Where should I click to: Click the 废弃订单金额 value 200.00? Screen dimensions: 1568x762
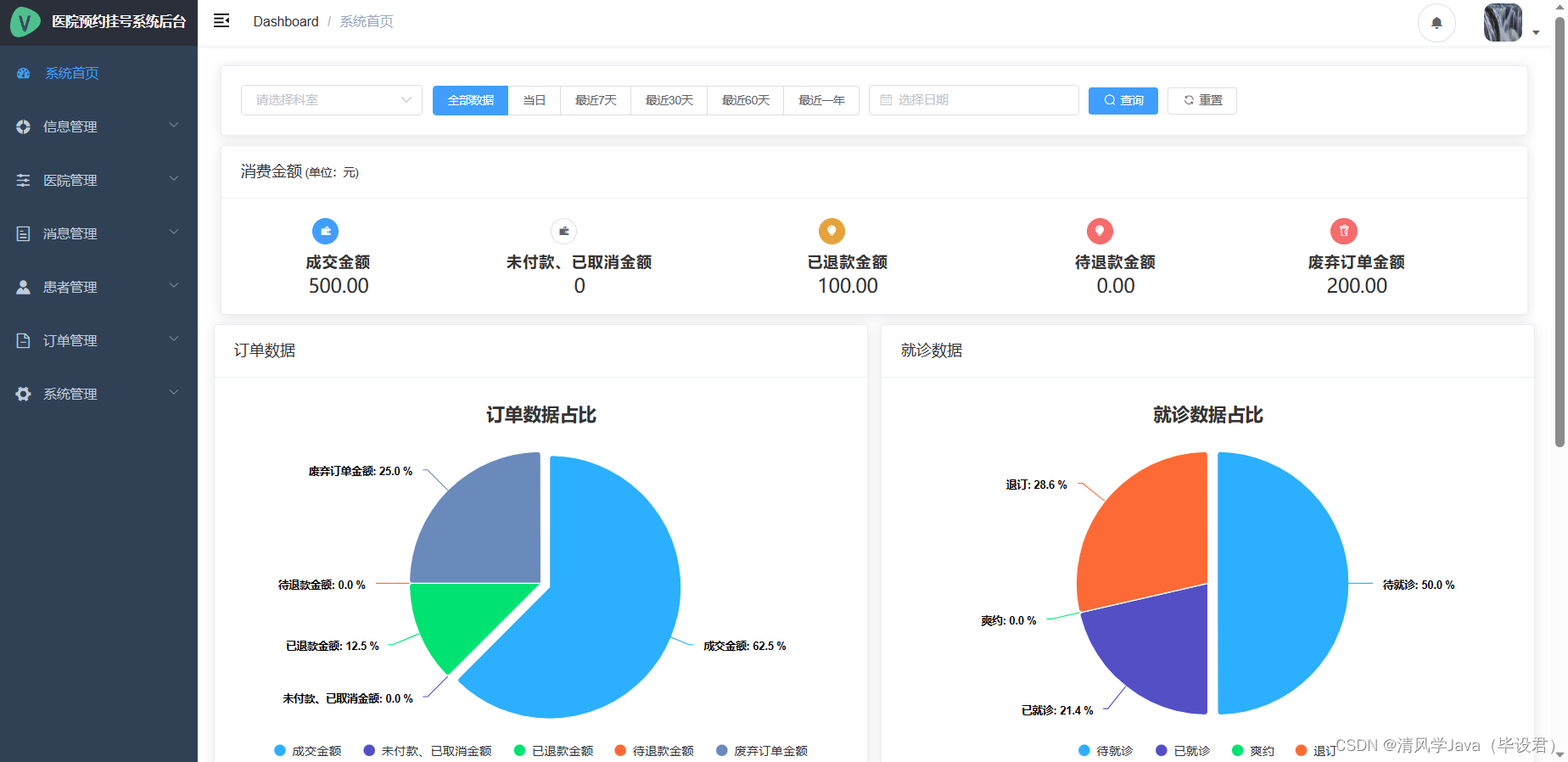(1357, 286)
